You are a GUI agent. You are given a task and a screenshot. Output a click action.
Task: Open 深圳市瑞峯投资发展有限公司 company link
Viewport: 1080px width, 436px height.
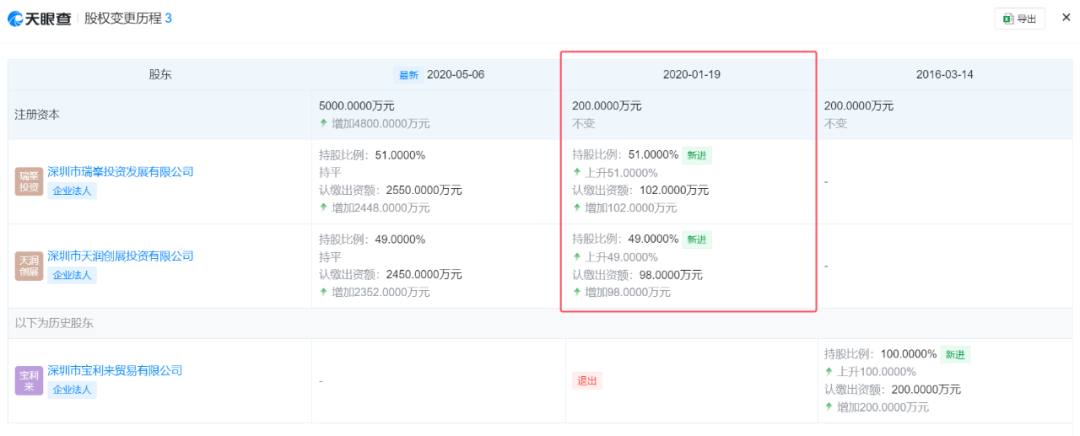[121, 172]
